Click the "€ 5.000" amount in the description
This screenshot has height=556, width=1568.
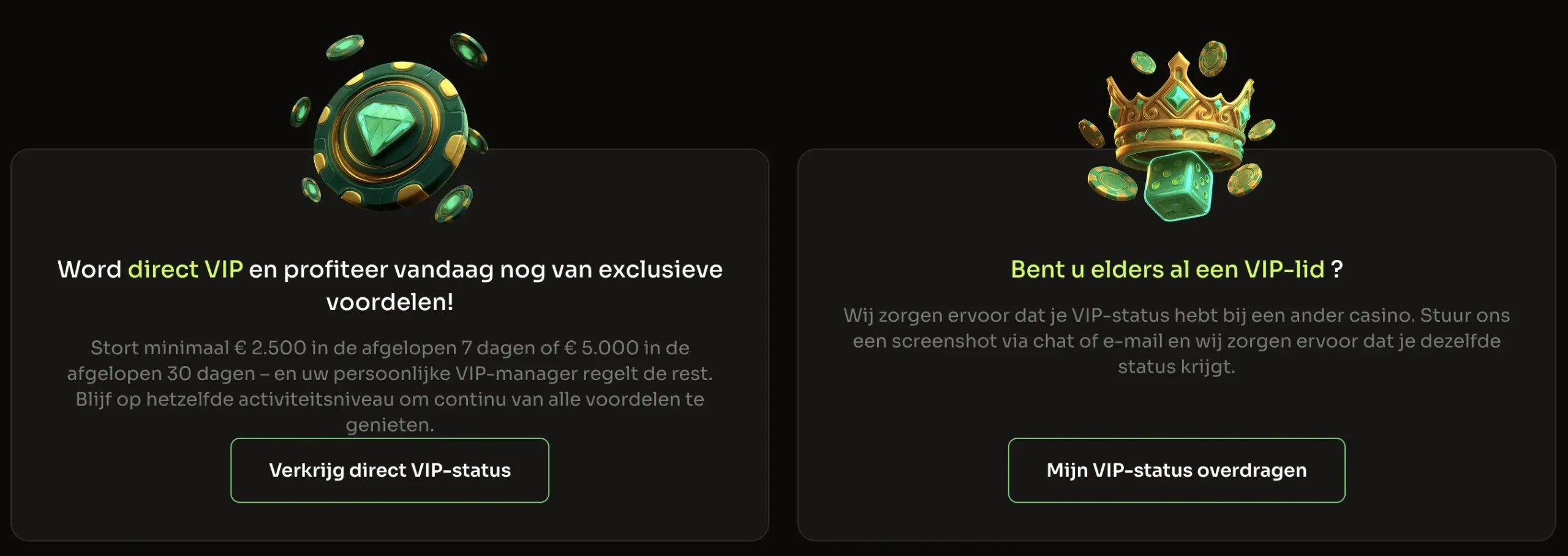click(x=601, y=348)
